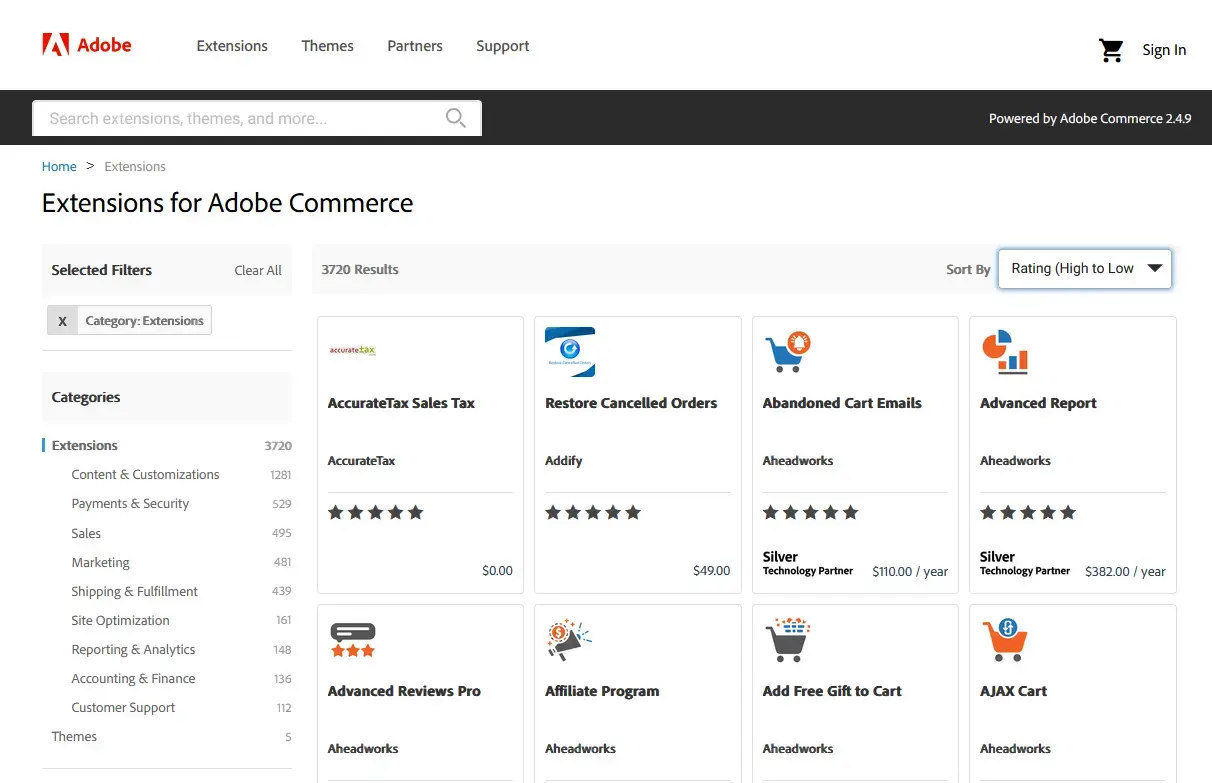Screen dimensions: 1212x783
Task: Open Add Free Gift to Cart title
Action: 832,691
